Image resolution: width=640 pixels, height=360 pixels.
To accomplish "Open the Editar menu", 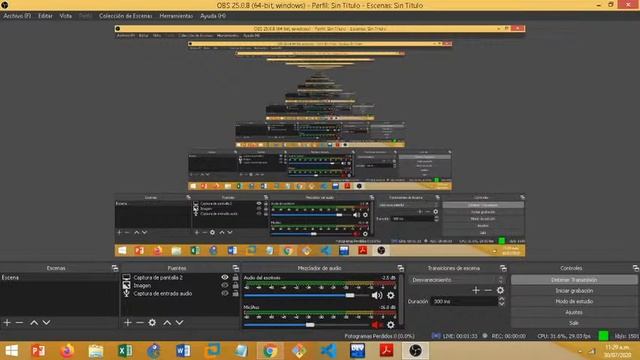I will tap(45, 16).
